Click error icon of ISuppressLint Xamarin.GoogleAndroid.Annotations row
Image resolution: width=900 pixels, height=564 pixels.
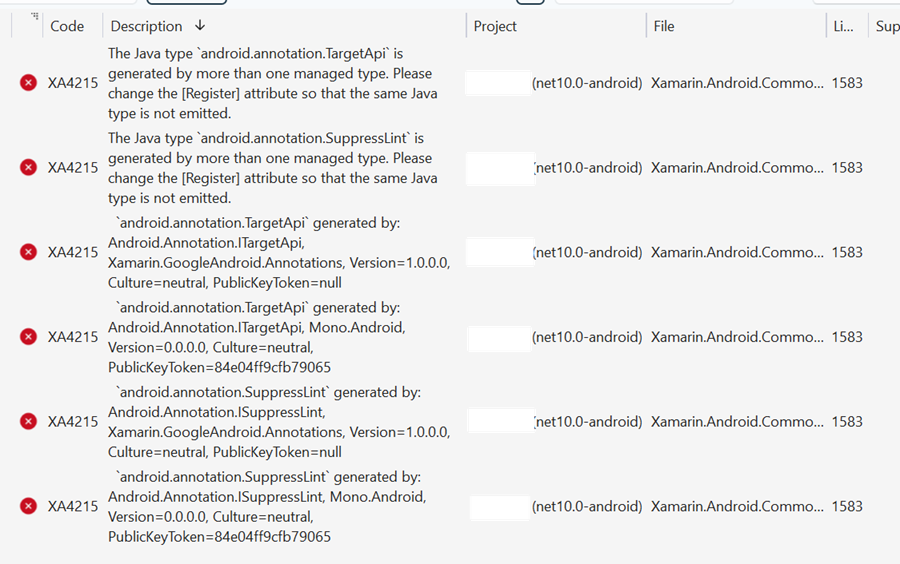coord(28,421)
